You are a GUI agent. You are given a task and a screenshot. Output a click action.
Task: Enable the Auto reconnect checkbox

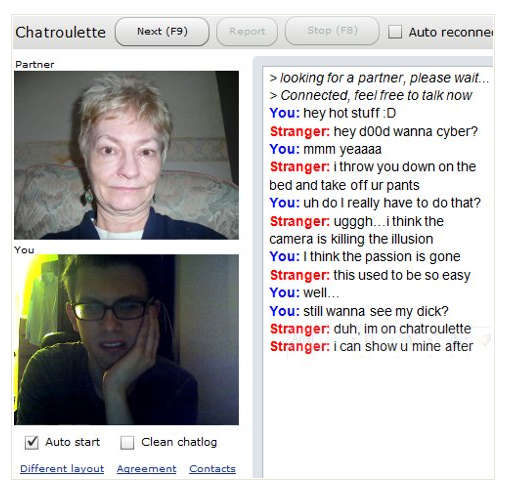395,32
